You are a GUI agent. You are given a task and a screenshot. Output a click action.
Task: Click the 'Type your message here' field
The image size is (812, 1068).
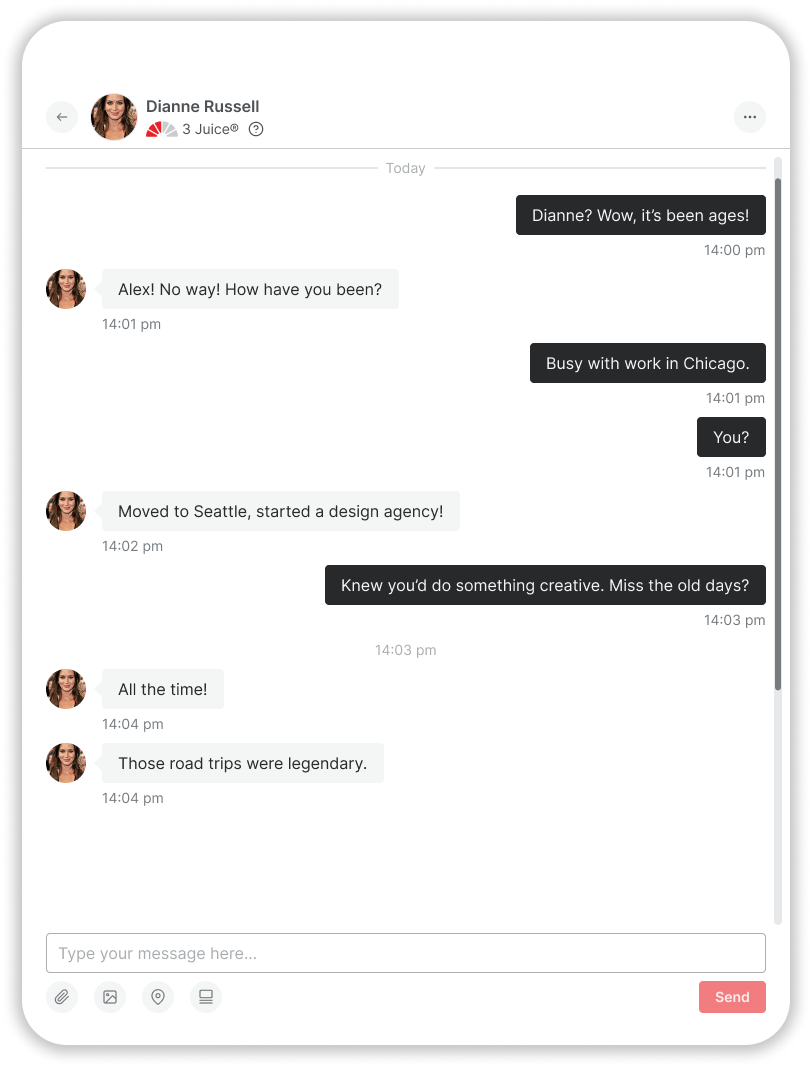406,953
